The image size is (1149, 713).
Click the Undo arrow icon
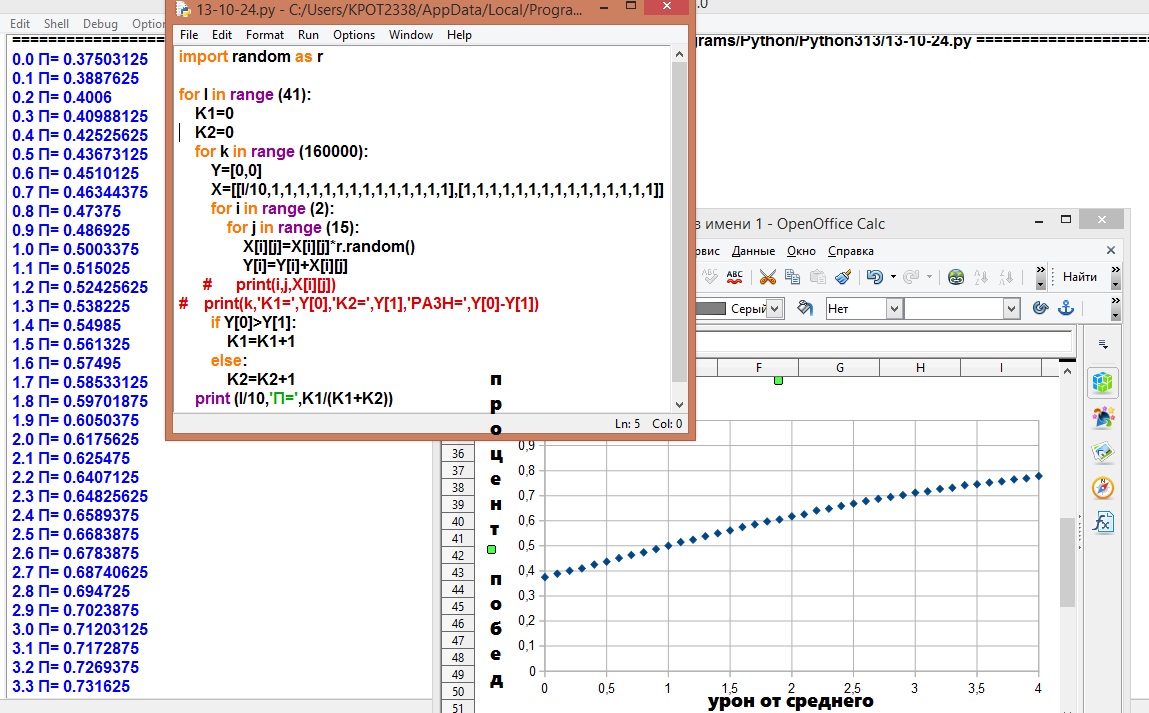[874, 277]
